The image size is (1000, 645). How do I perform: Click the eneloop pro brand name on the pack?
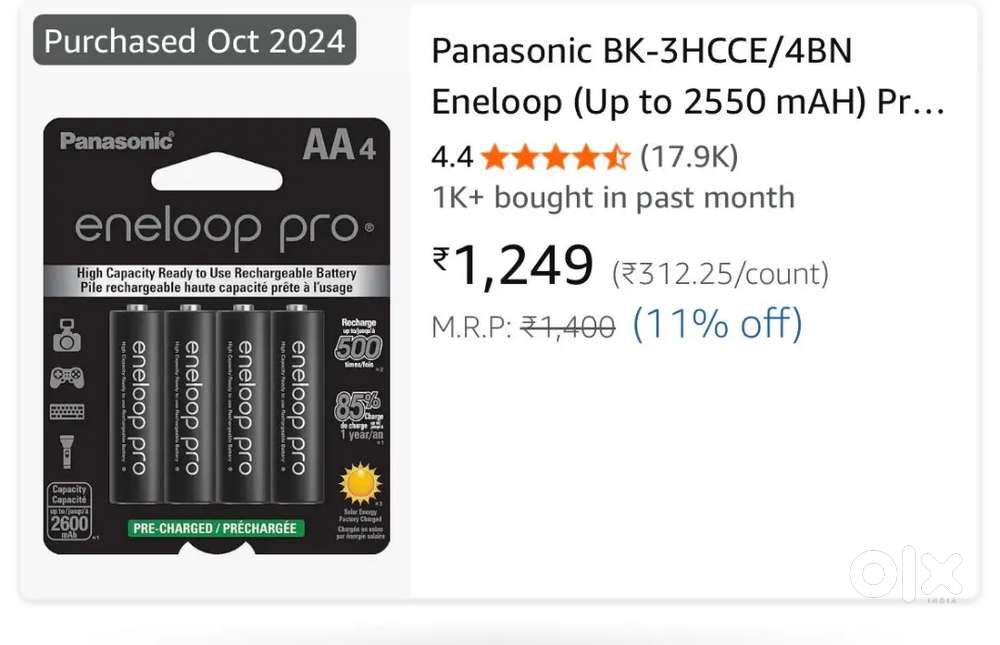218,229
